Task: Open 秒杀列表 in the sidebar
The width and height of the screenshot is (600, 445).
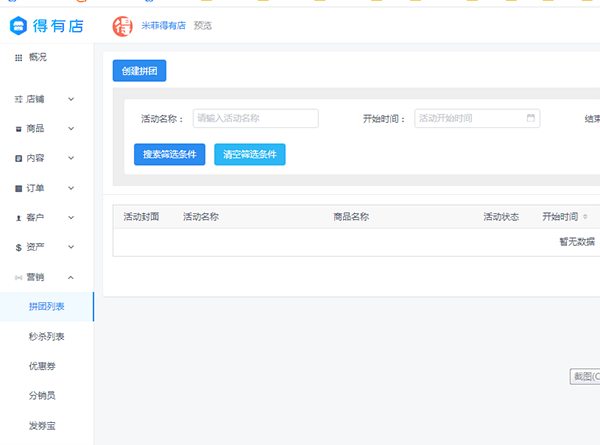Action: 47,336
